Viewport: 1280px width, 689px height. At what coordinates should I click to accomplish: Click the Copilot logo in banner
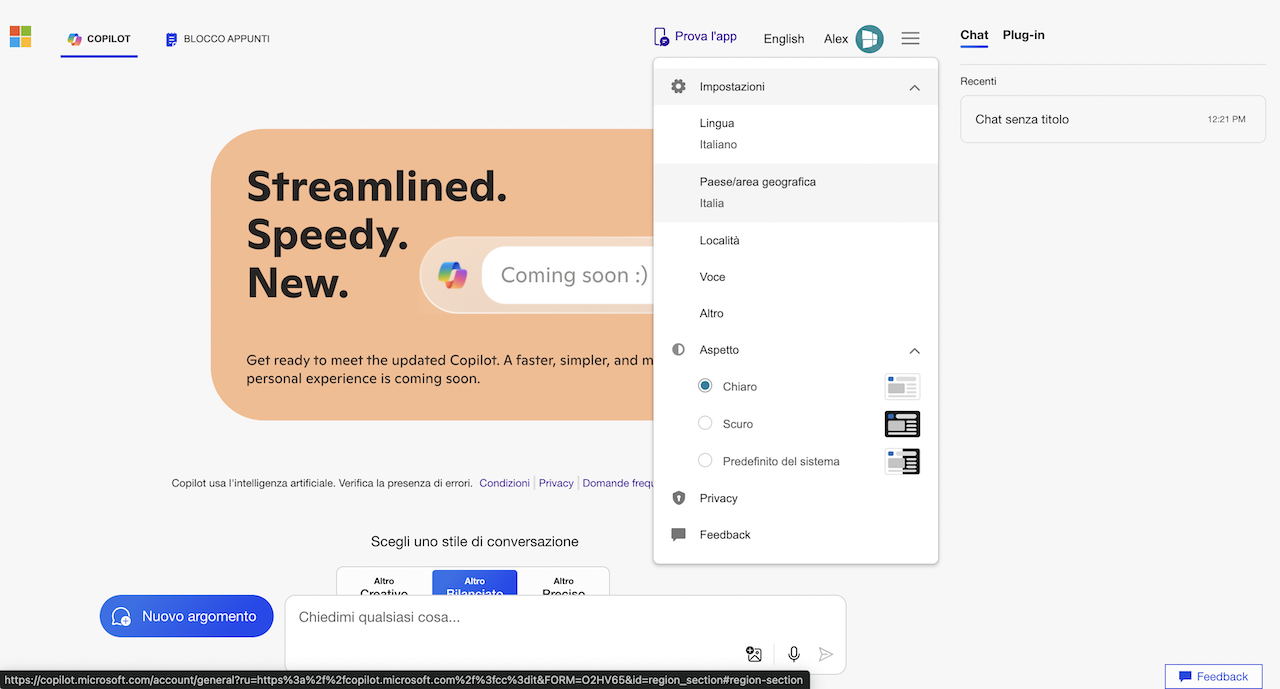(x=452, y=275)
